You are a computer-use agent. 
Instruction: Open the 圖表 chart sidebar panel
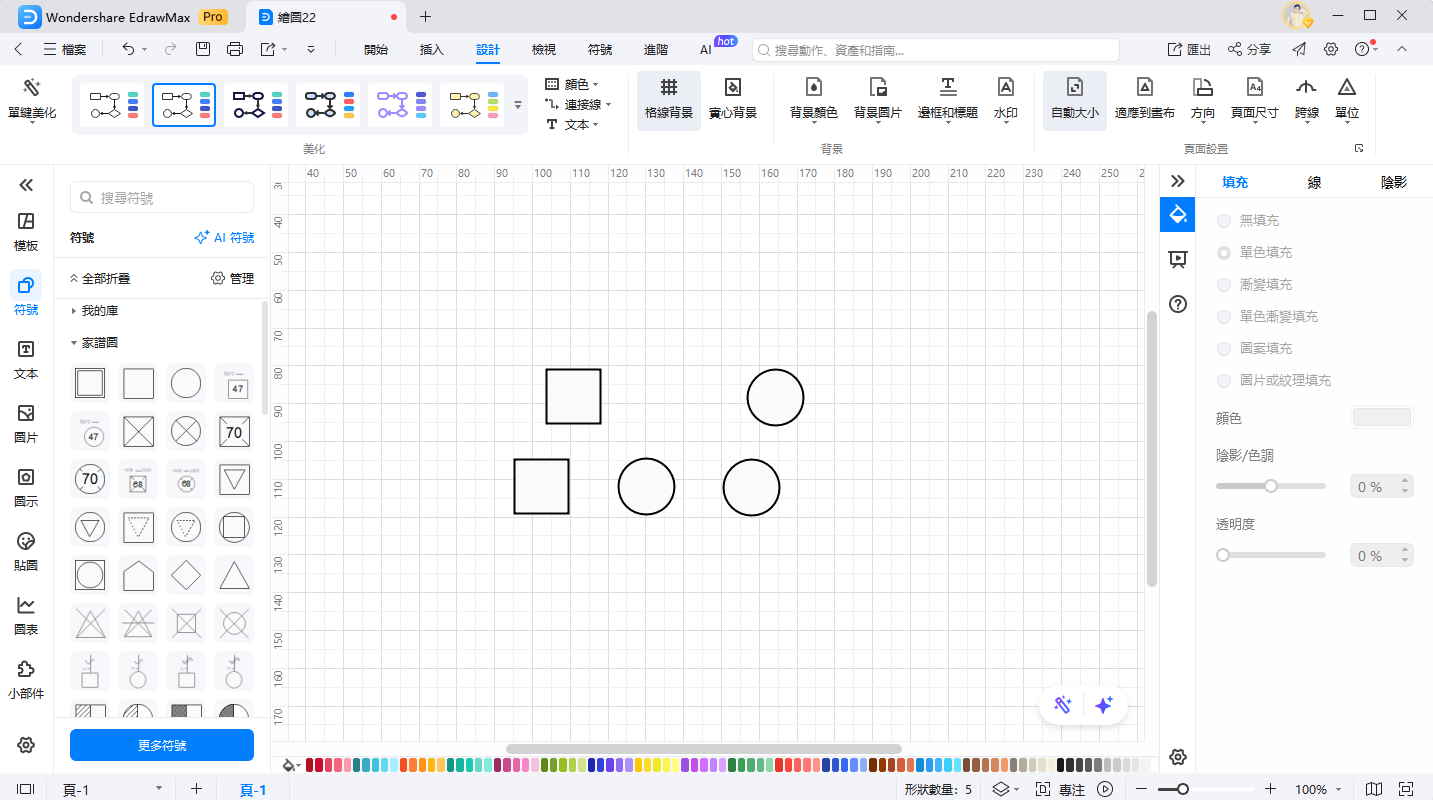pyautogui.click(x=26, y=614)
